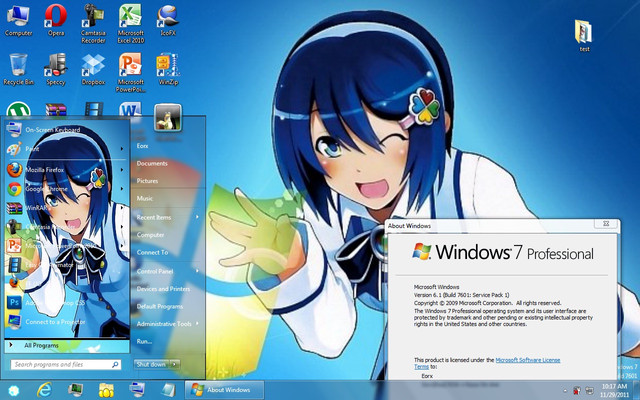Launch Mozilla Firefox from Start menu
Image resolution: width=640 pixels, height=400 pixels.
pyautogui.click(x=65, y=169)
